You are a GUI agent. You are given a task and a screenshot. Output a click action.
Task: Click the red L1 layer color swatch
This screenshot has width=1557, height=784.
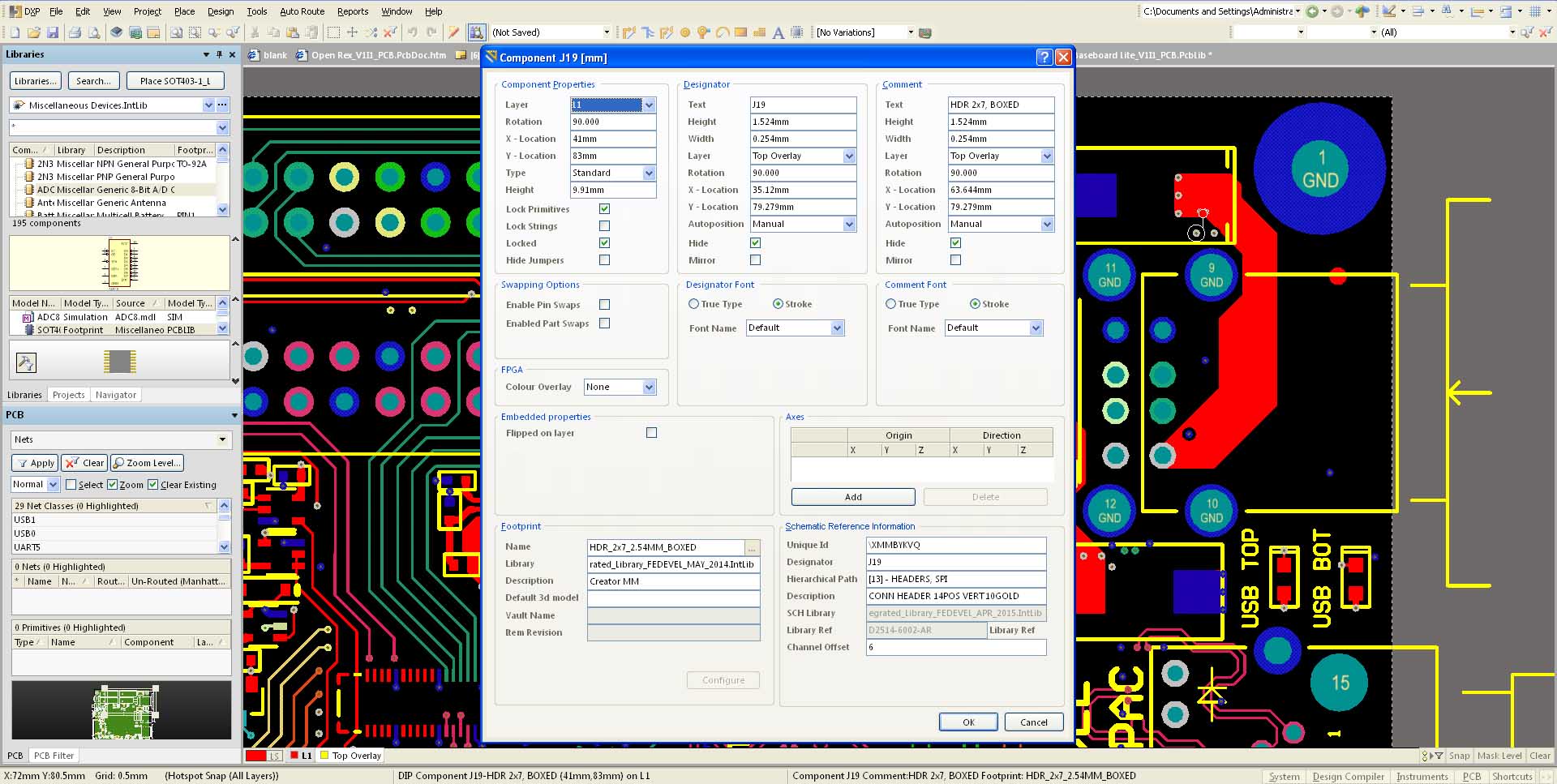click(x=294, y=756)
